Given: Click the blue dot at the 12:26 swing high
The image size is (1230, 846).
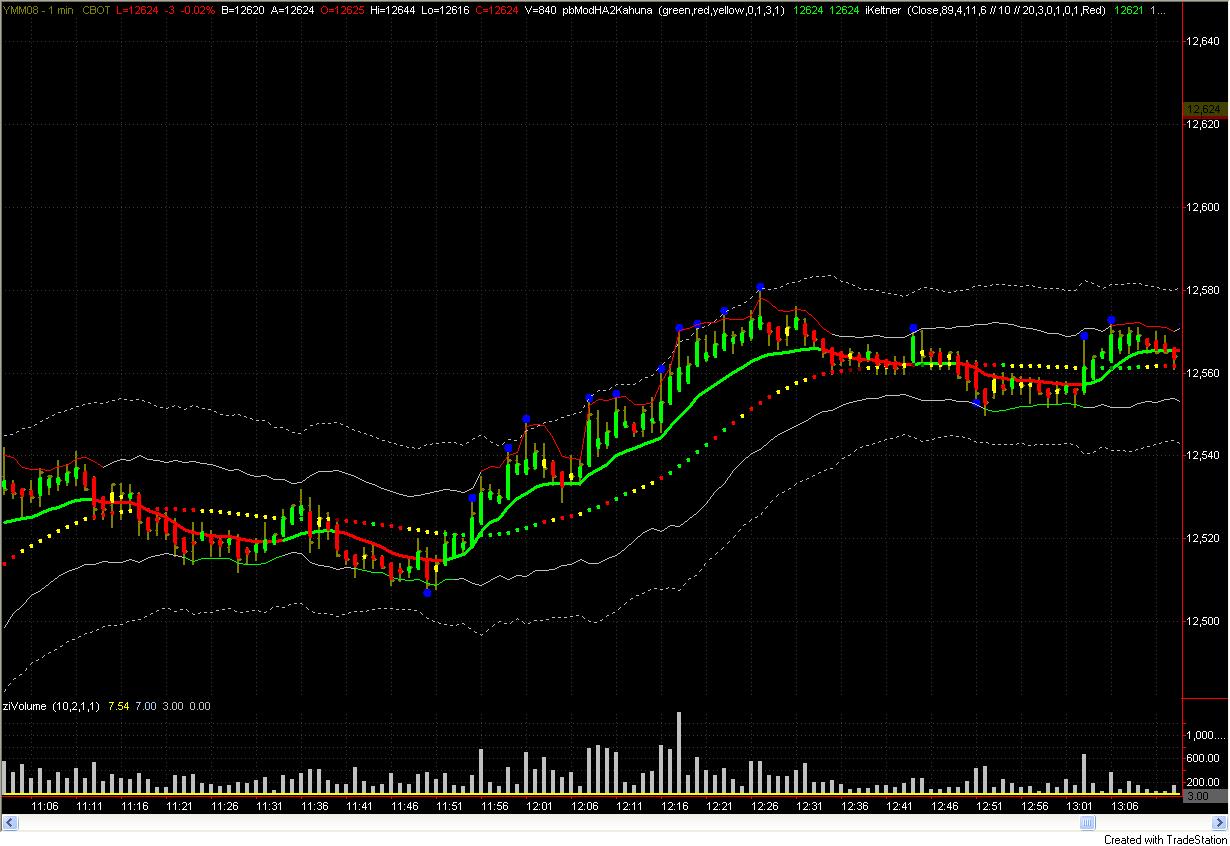Looking at the screenshot, I should 760,287.
